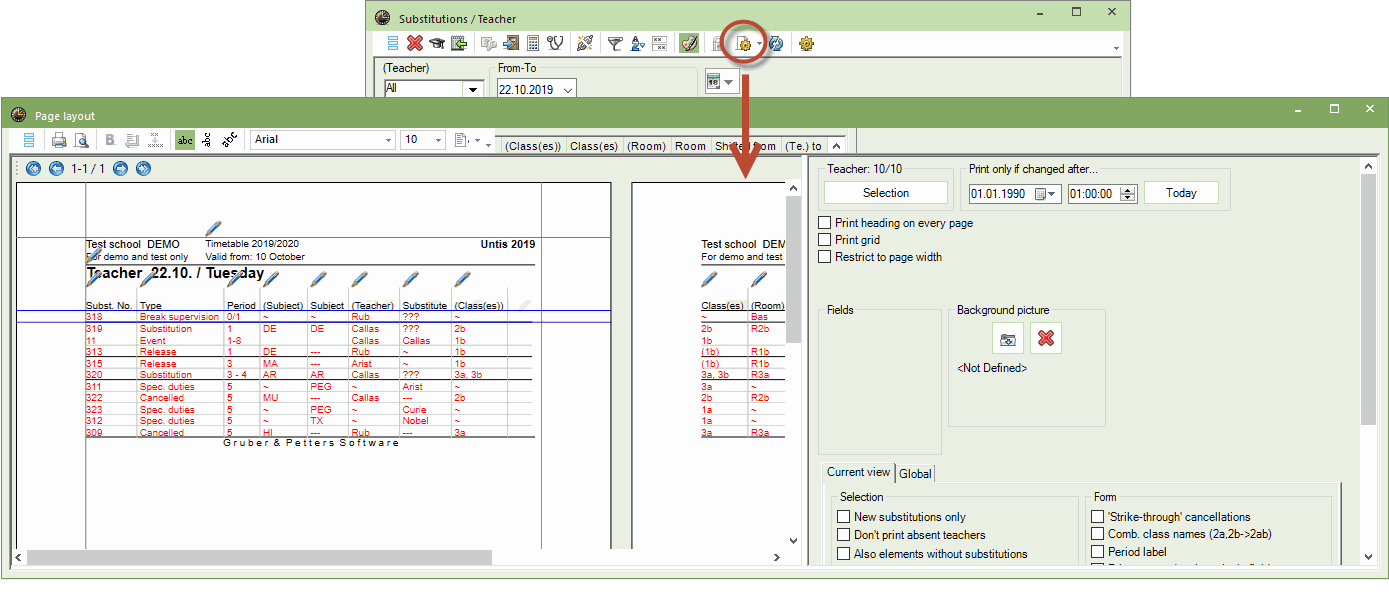Open settings gear icon in Substitutions toolbar

[x=806, y=43]
